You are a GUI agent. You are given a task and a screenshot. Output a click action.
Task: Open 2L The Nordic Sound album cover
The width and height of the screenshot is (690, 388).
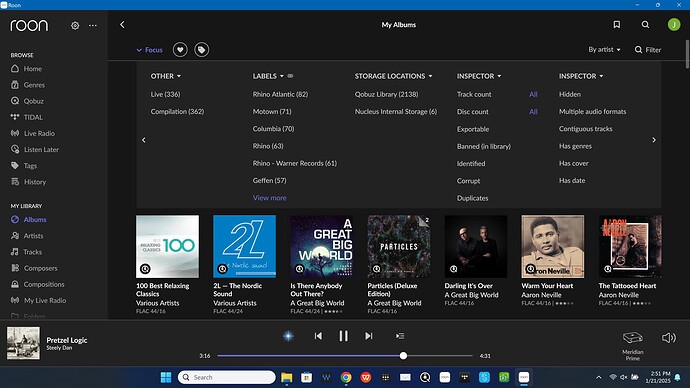(x=244, y=246)
